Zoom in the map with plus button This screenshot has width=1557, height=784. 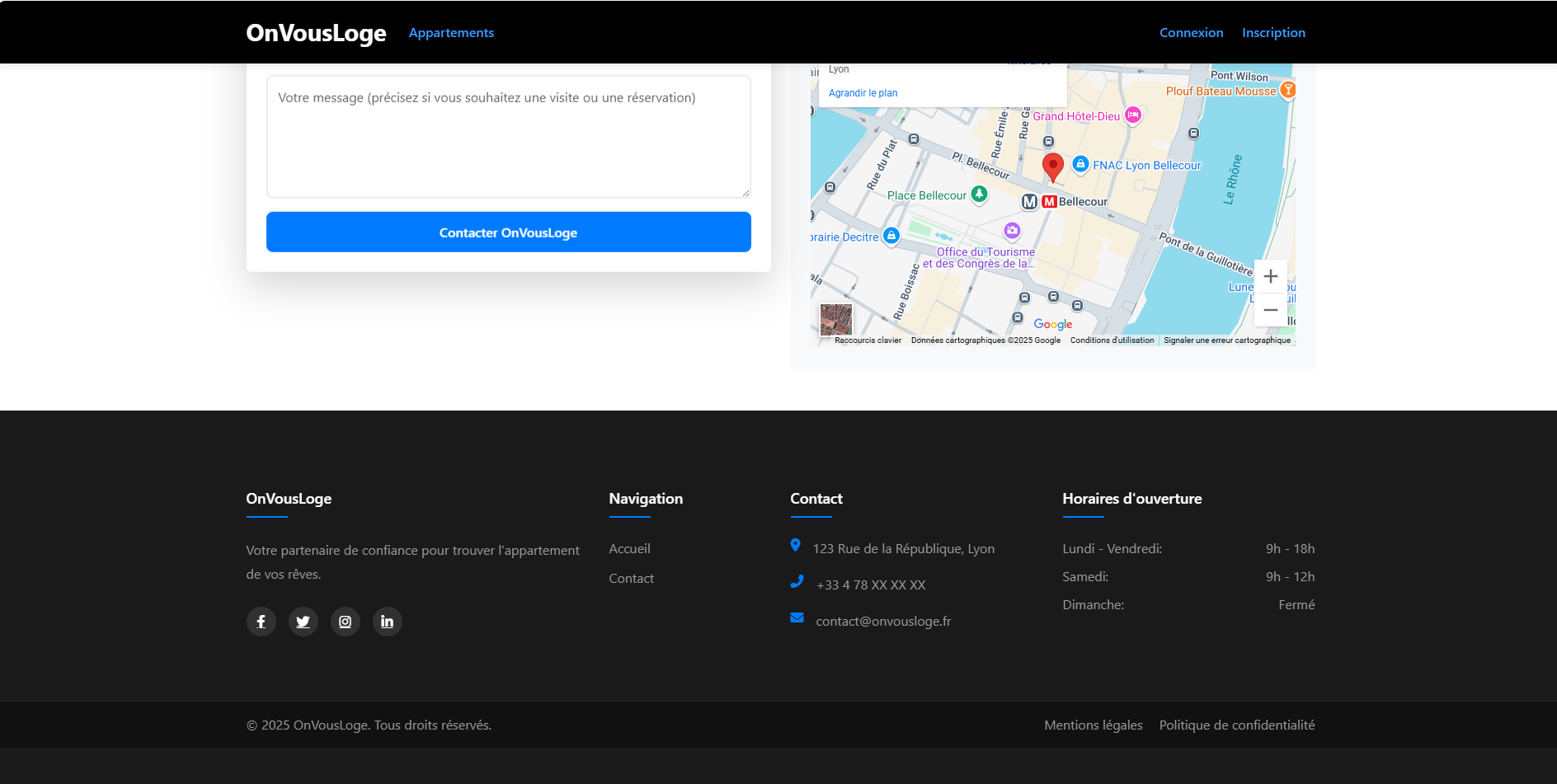pos(1270,276)
